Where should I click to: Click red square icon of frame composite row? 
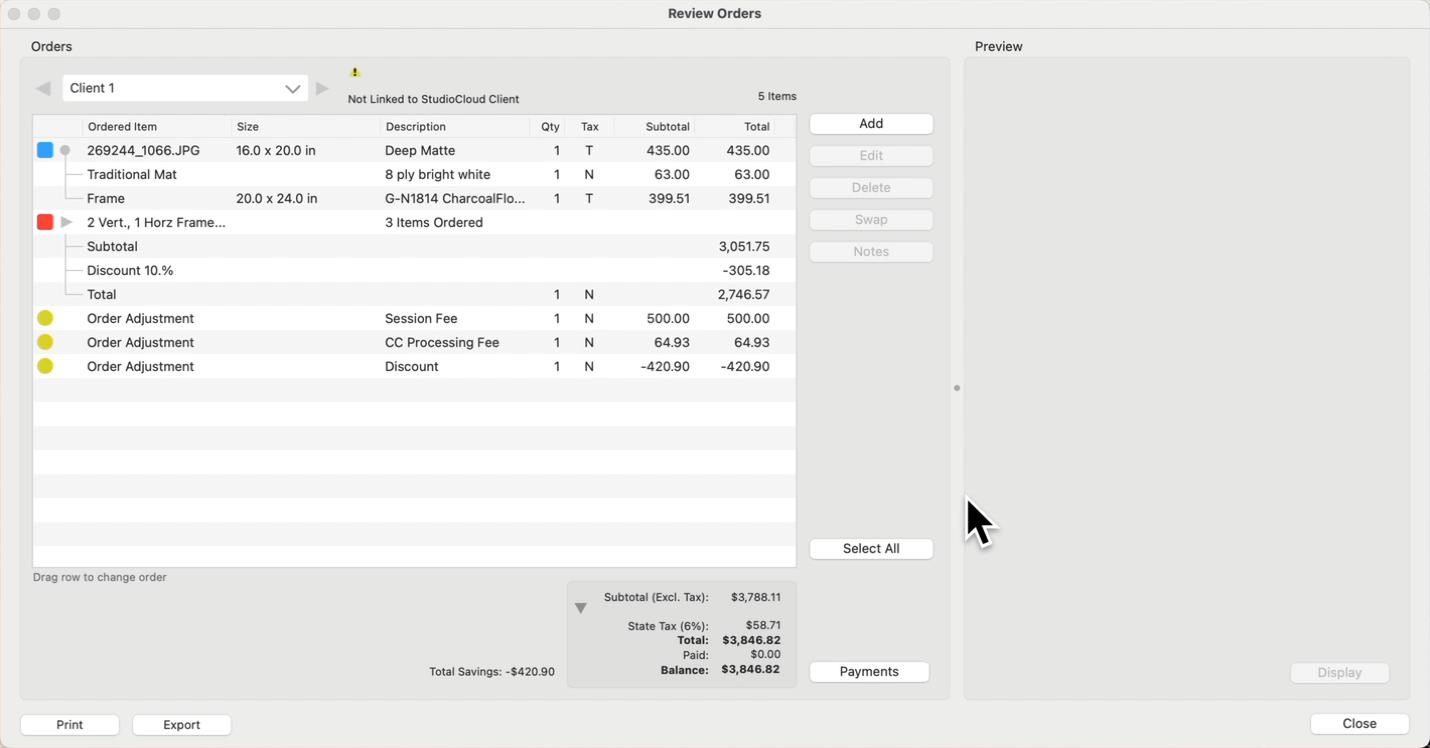coord(45,222)
